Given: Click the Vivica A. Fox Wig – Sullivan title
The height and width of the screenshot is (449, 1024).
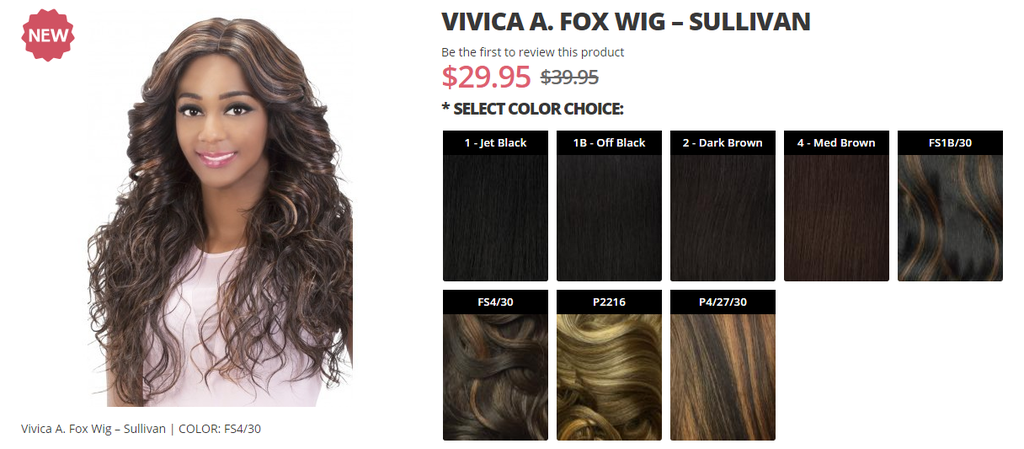Looking at the screenshot, I should coord(626,22).
